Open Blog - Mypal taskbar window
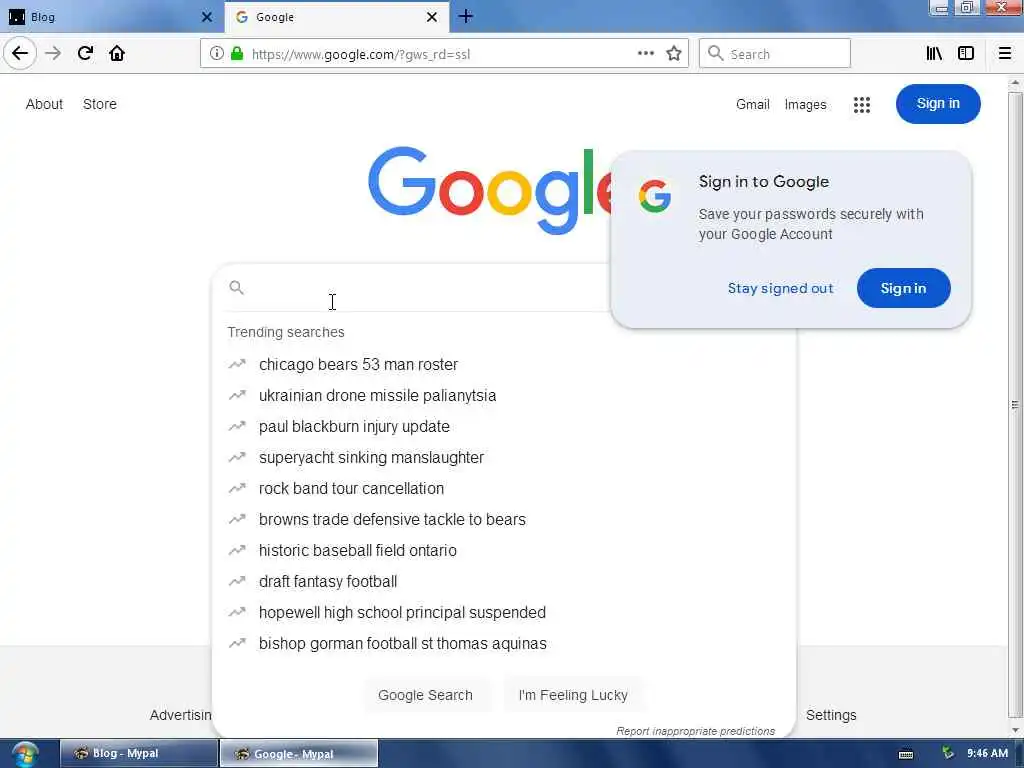1024x768 pixels. click(x=138, y=754)
